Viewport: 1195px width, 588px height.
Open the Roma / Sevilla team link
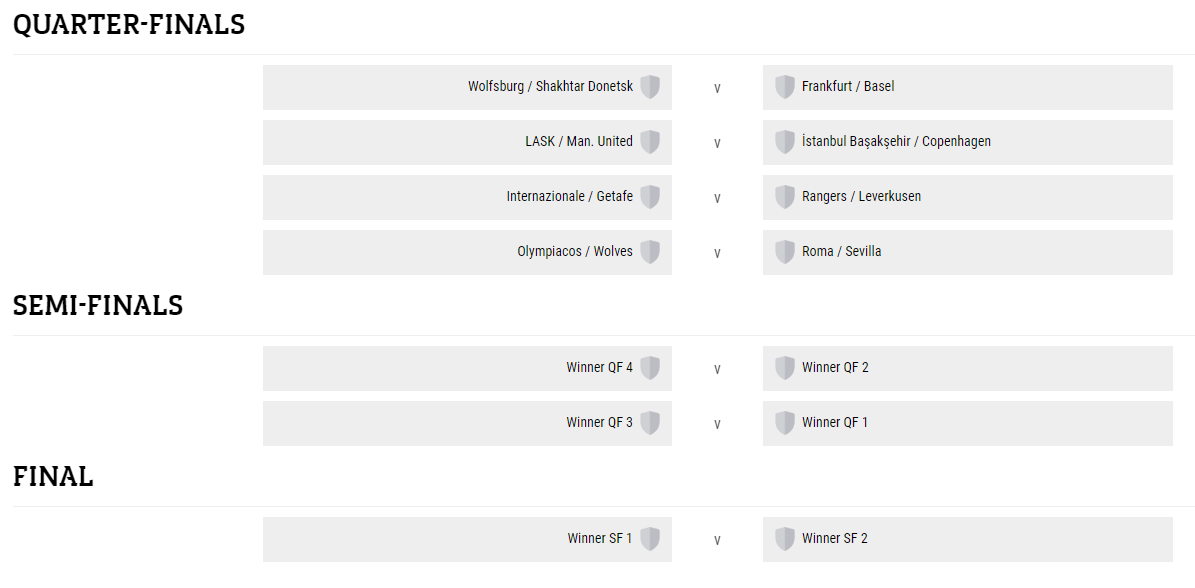click(841, 252)
